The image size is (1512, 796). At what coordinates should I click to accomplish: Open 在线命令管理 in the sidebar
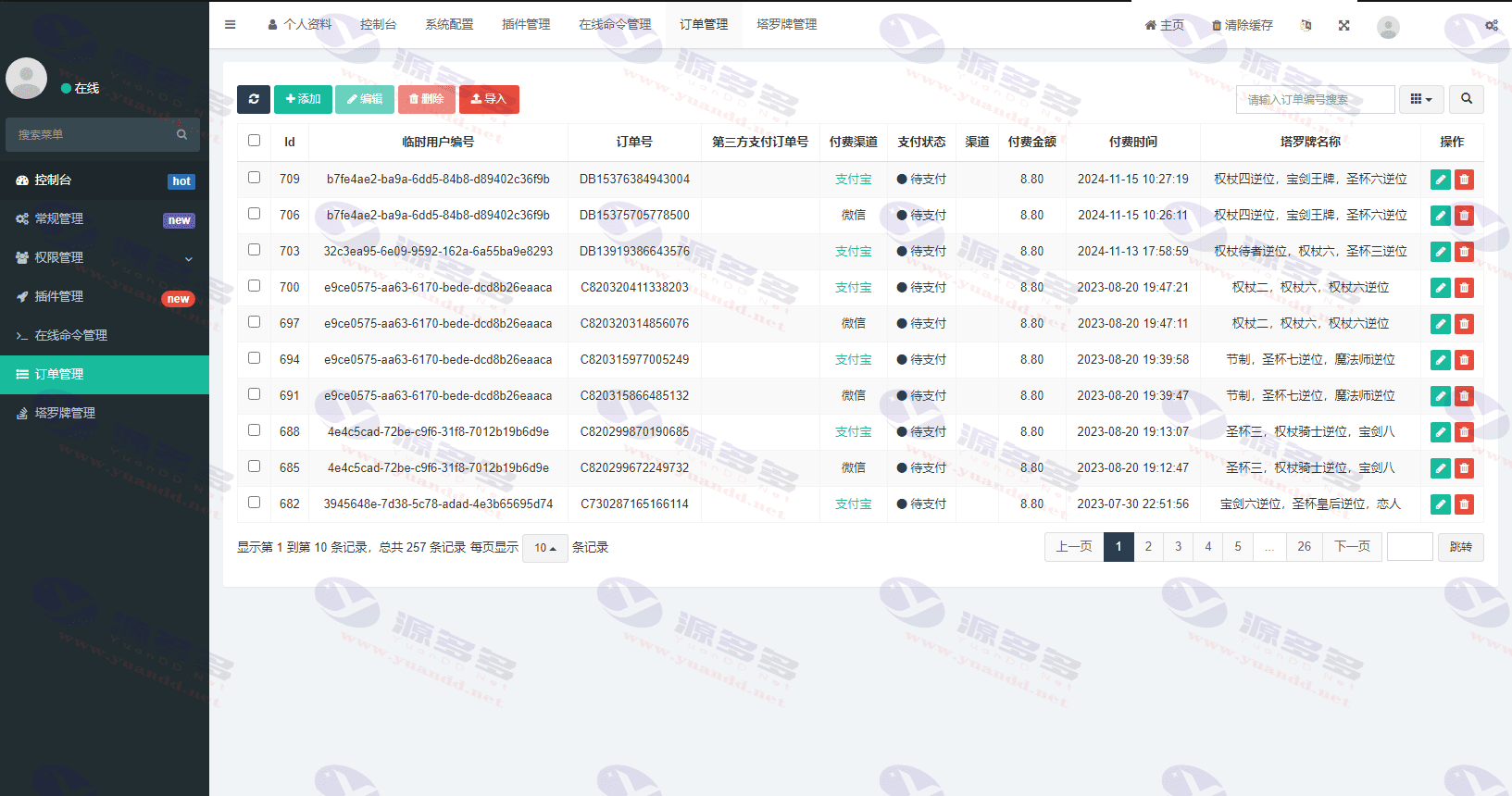(105, 336)
